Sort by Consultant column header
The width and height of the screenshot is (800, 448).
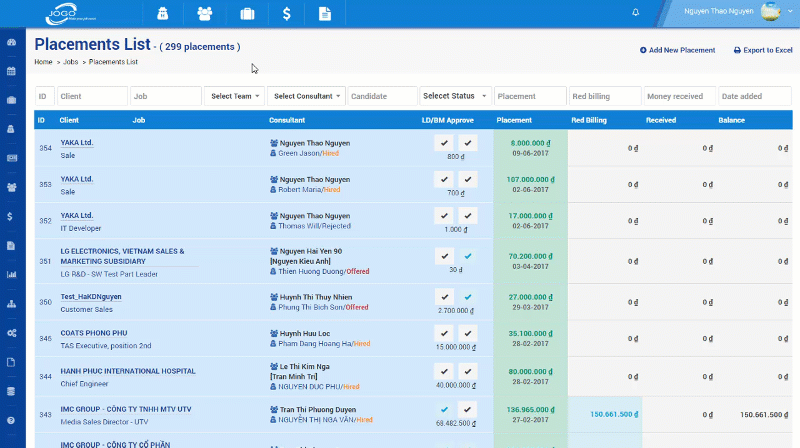(x=287, y=120)
